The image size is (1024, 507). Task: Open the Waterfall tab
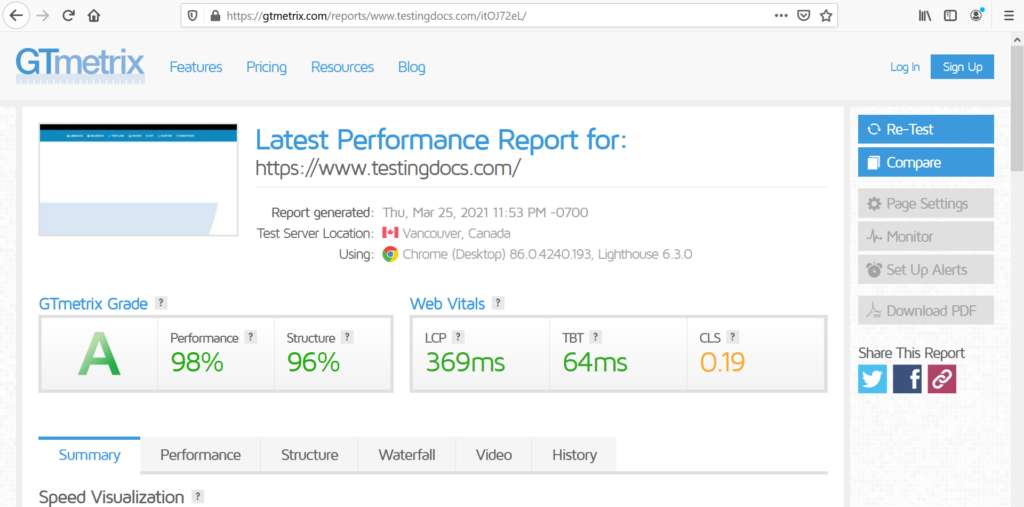point(407,455)
